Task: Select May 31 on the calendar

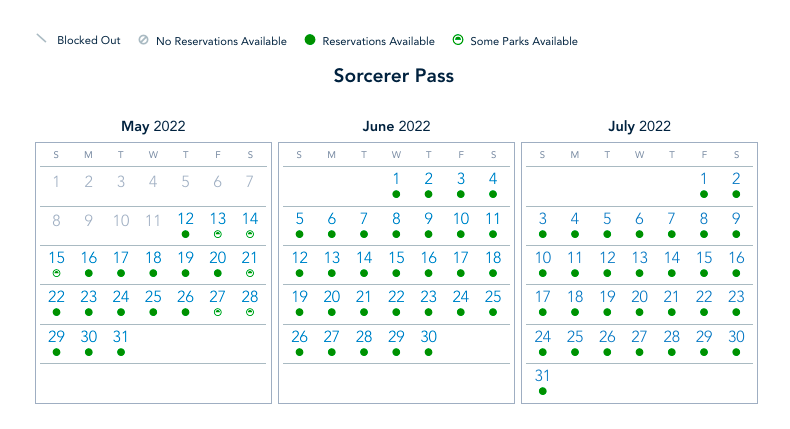Action: 121,337
